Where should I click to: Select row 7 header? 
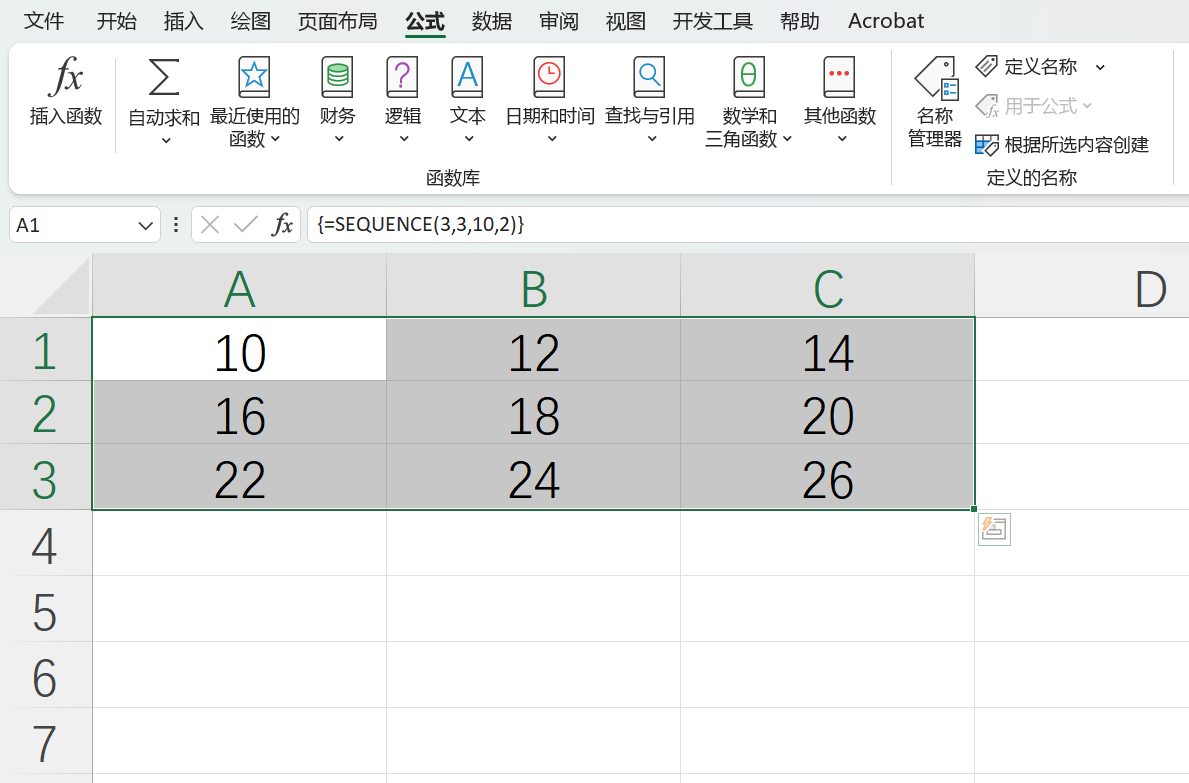pyautogui.click(x=45, y=742)
